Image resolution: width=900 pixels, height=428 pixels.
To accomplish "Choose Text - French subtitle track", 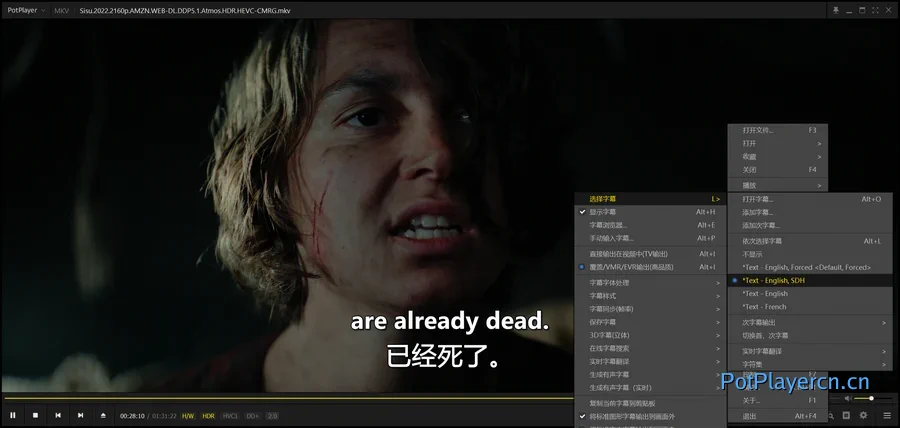I will (765, 307).
